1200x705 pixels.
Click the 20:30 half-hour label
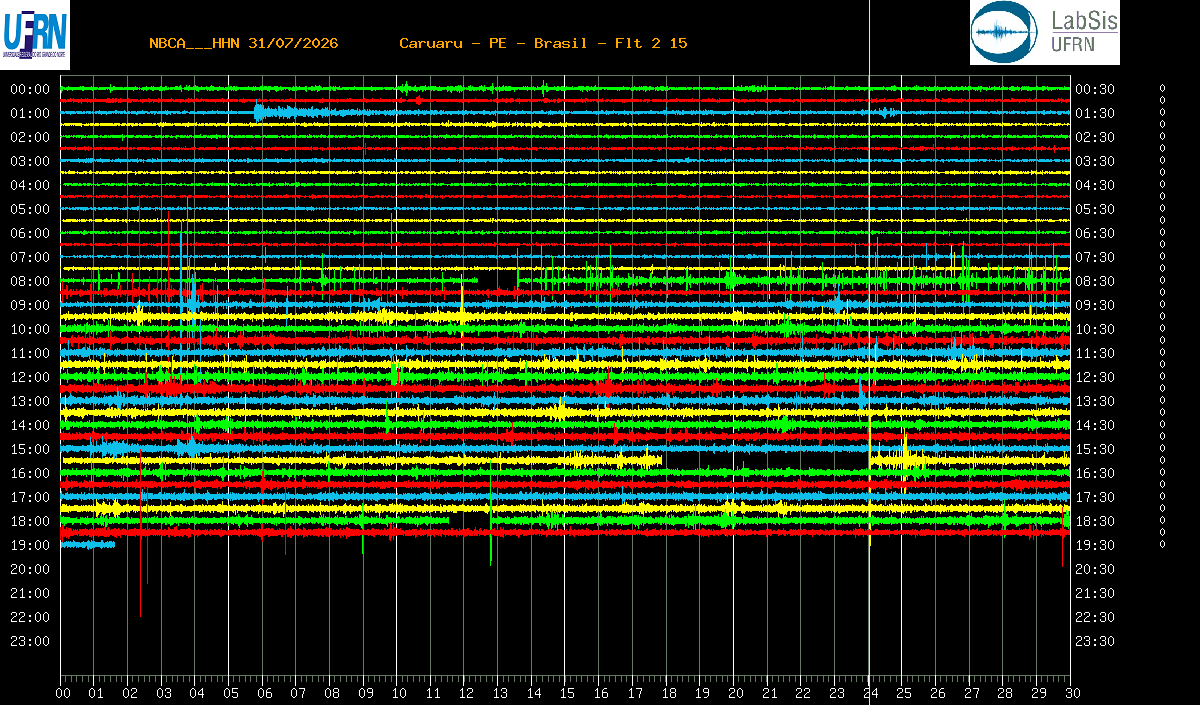click(1095, 569)
